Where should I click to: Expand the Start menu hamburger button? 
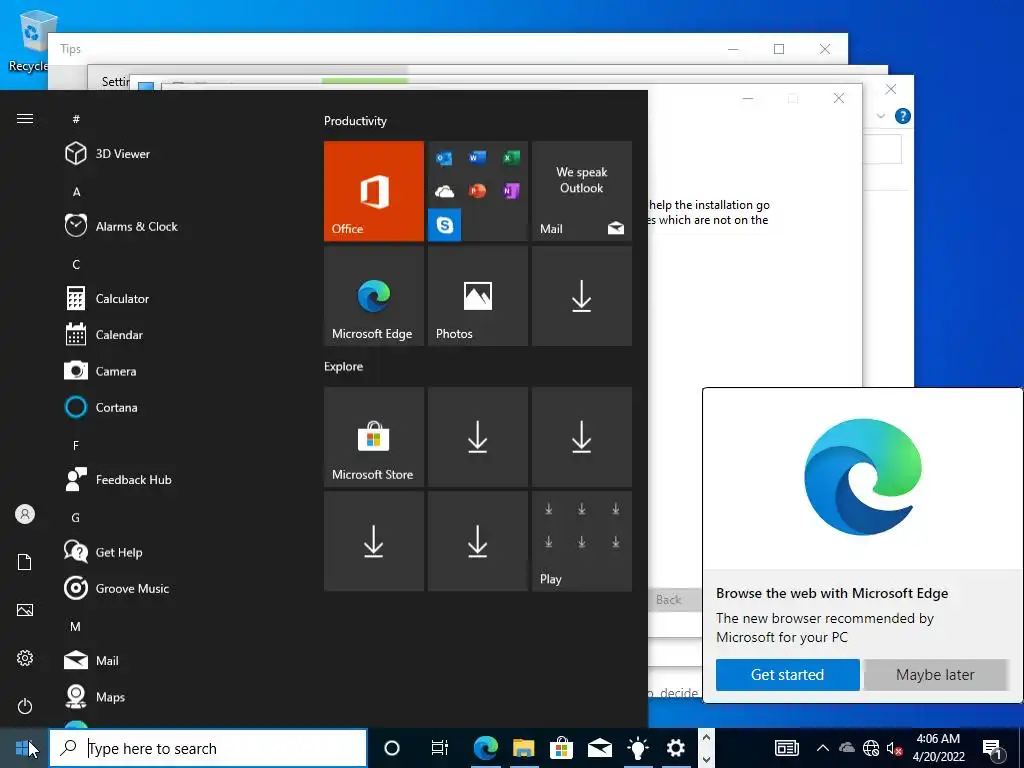(x=25, y=118)
